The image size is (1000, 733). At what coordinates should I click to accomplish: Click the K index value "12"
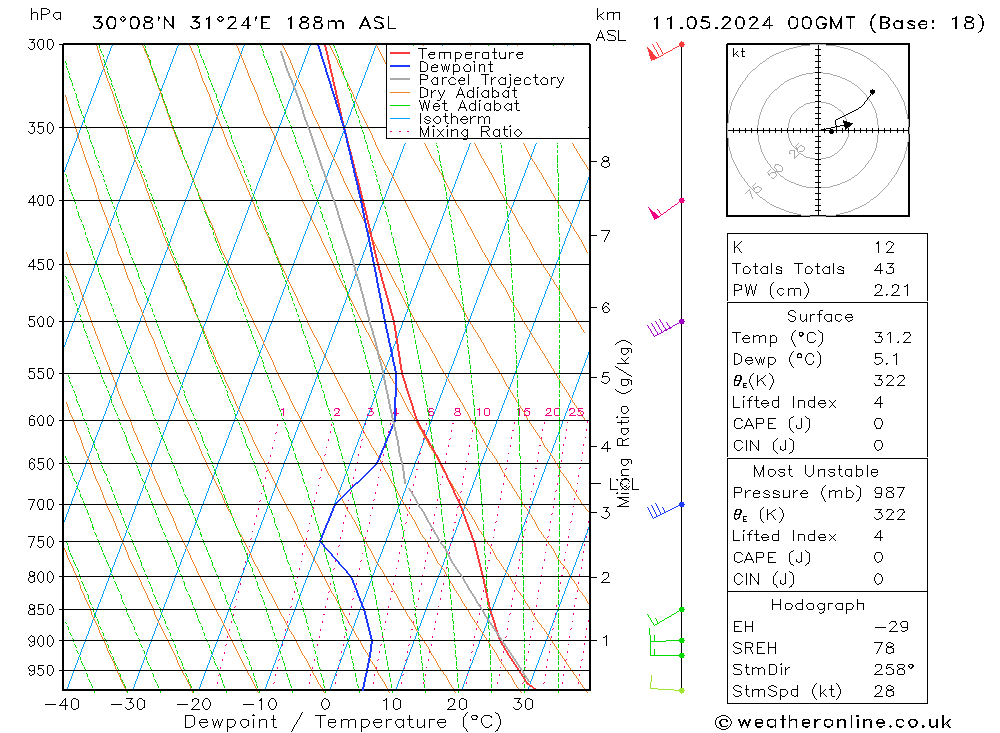[885, 247]
